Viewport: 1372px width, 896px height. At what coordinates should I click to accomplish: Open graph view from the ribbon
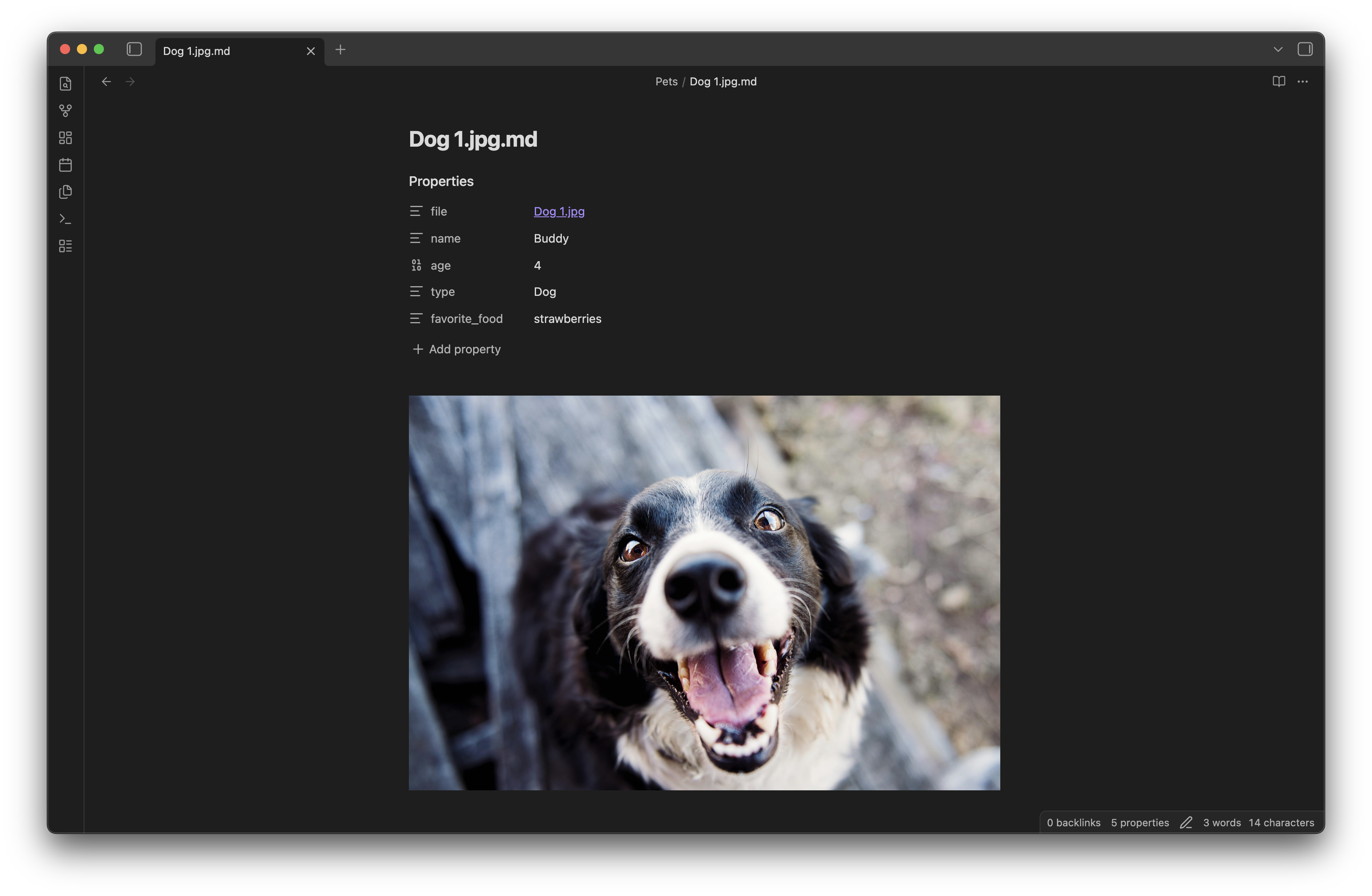(x=65, y=110)
